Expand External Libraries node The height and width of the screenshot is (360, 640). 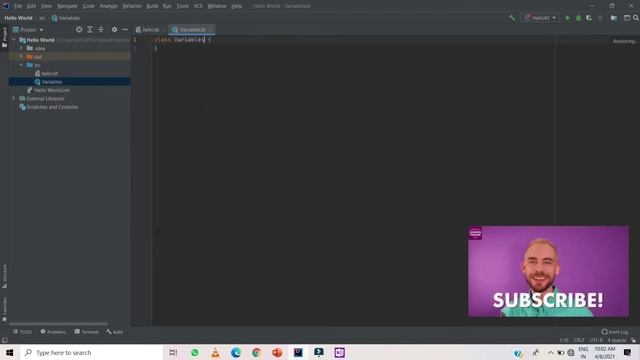point(14,98)
